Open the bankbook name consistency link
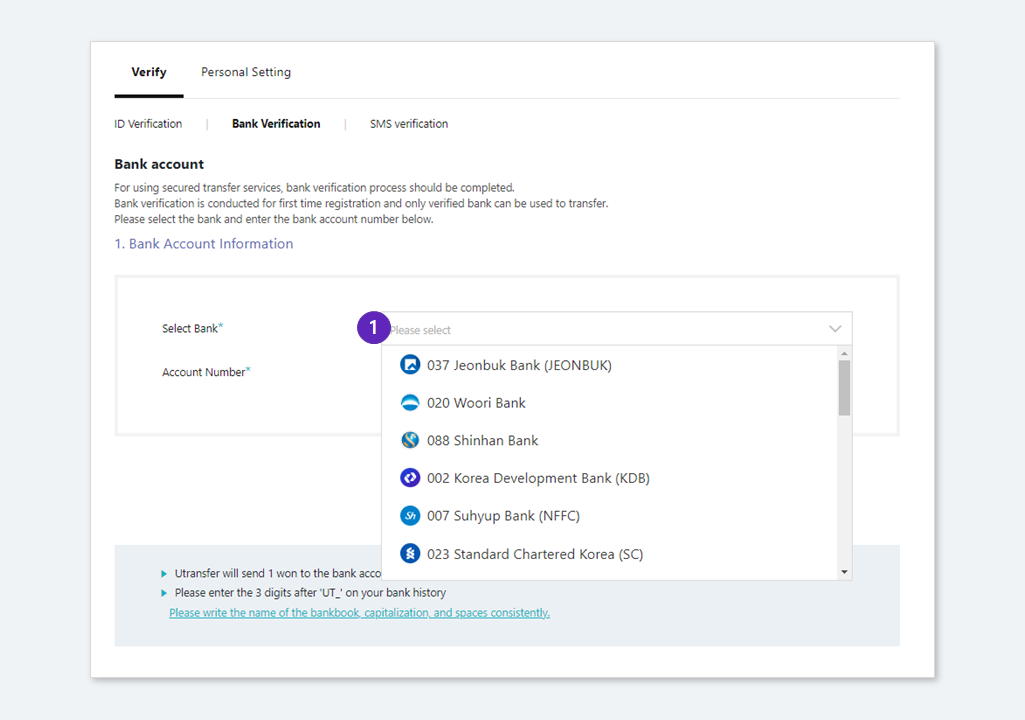Viewport: 1025px width, 720px height. 359,612
